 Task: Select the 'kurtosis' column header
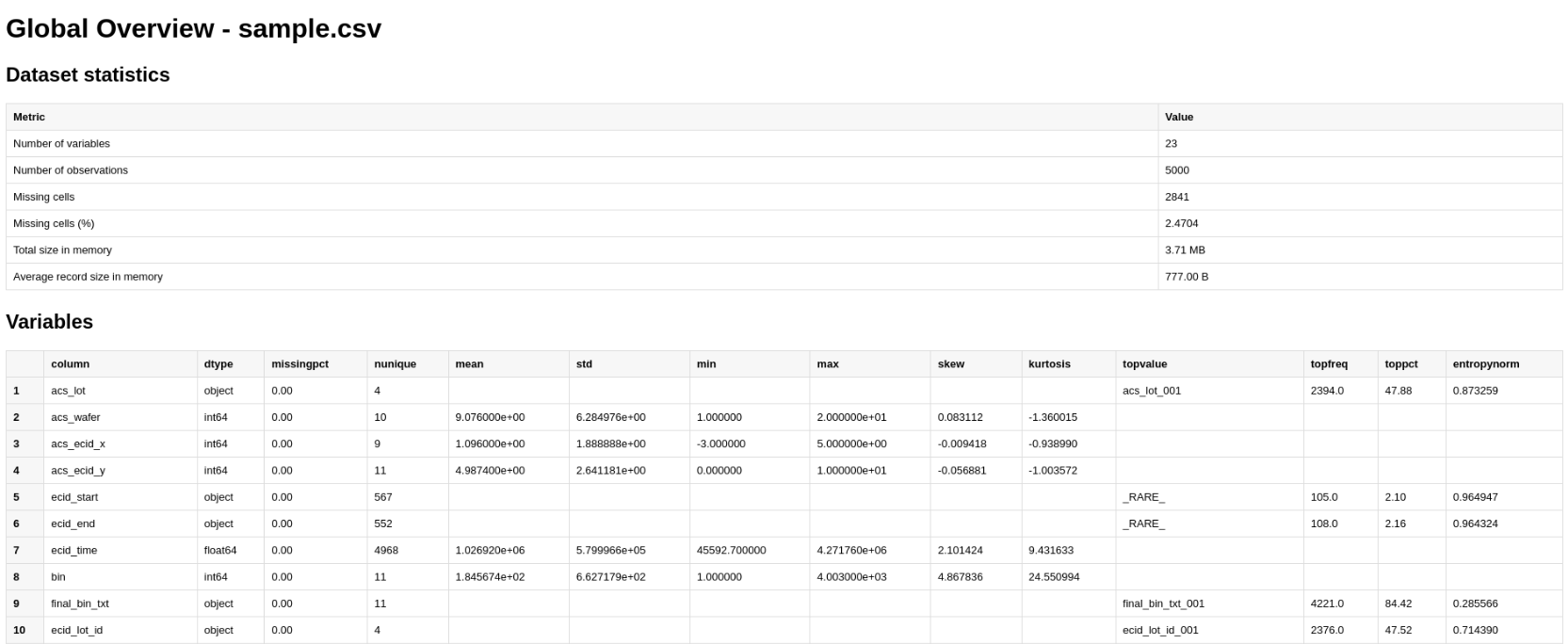1049,364
